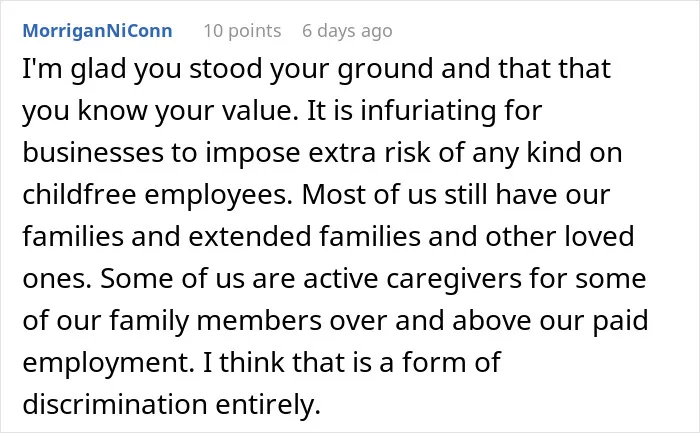700x433 pixels.
Task: Open MorriganNiConn's user profile
Action: point(97,31)
